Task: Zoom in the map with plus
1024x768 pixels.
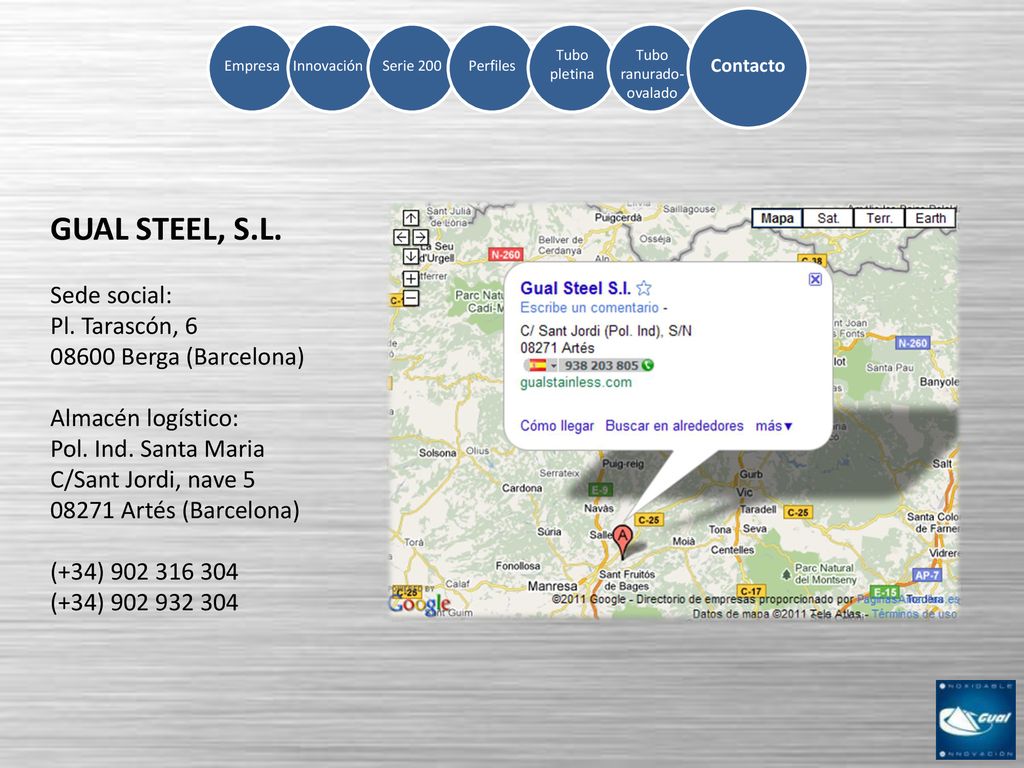Action: [x=411, y=279]
